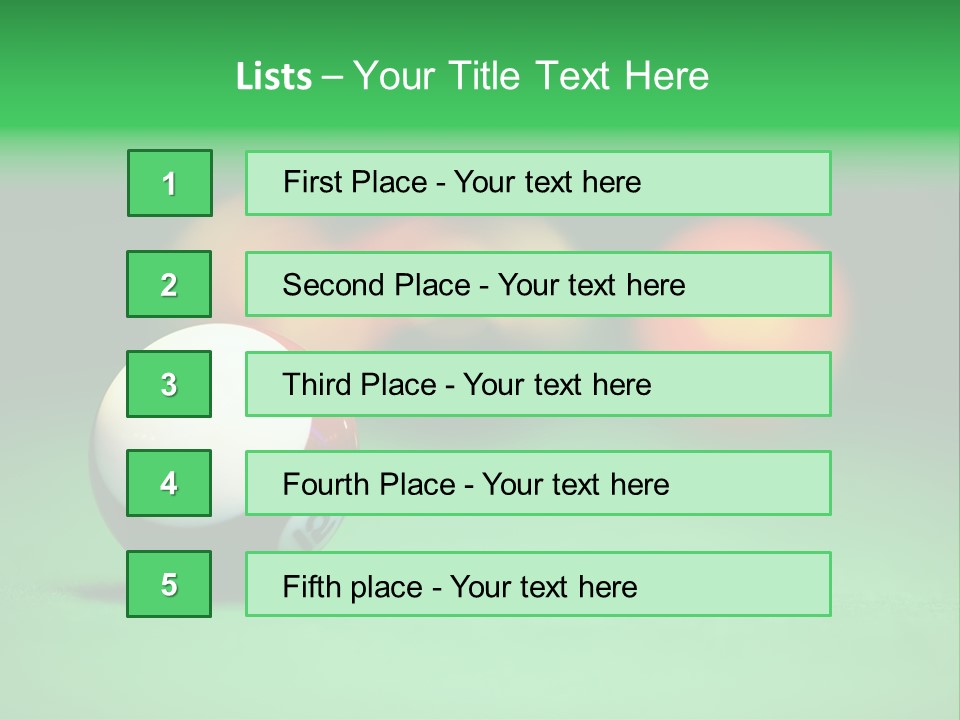Click "Your text here" in Fifth place row

tap(543, 586)
